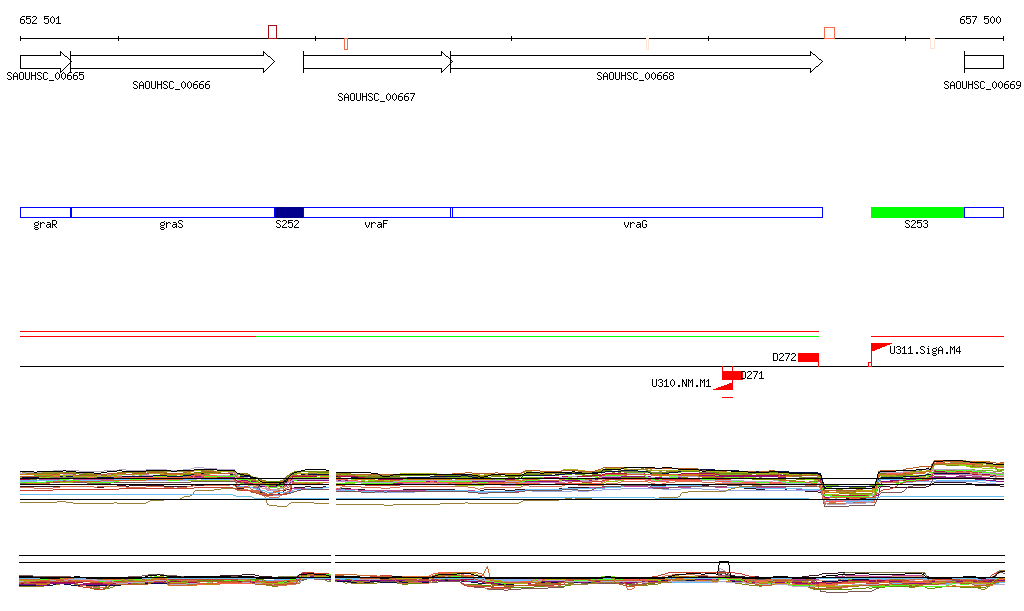Select the graR segment bar
Screen dimensions: 1024x611
[45, 212]
